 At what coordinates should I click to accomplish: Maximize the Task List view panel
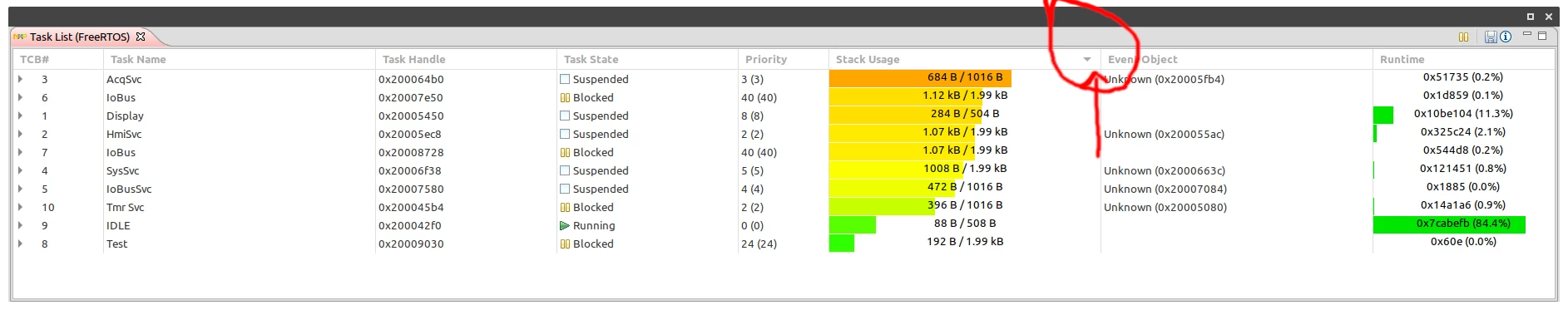[1542, 35]
